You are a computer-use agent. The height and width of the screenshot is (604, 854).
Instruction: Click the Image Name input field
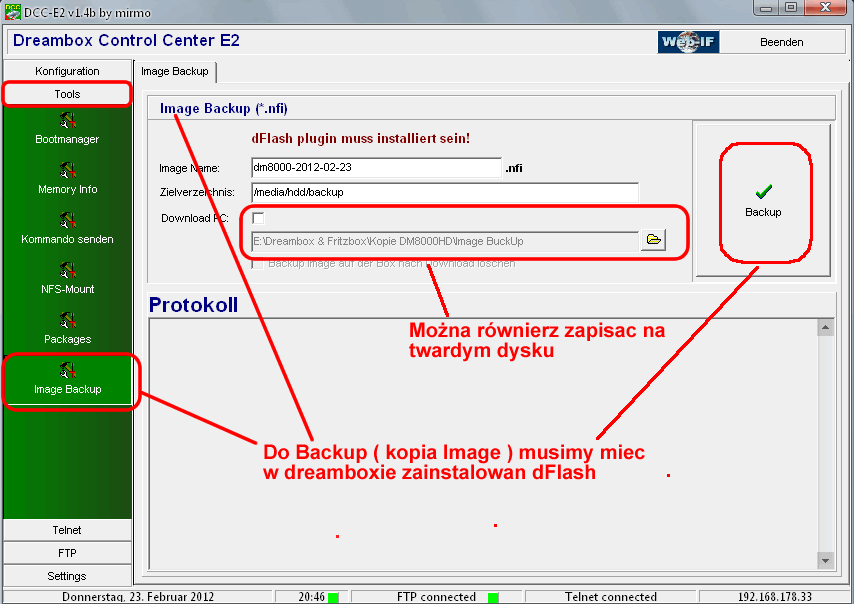[x=375, y=167]
